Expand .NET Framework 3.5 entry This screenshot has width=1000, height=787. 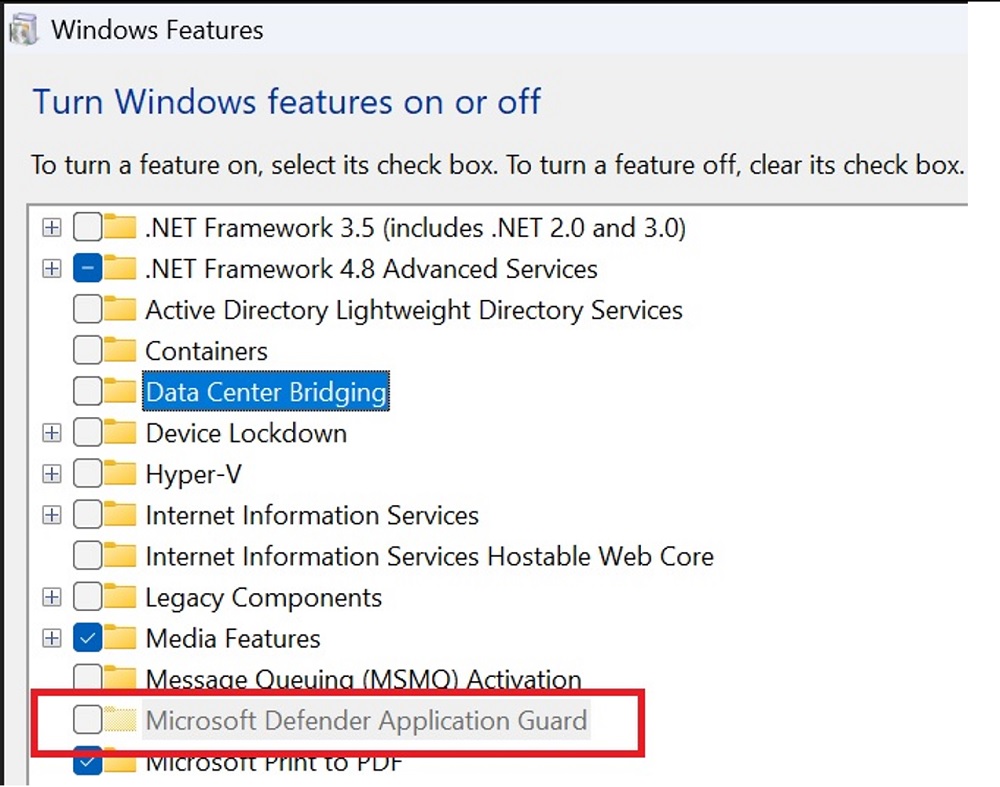pyautogui.click(x=51, y=227)
